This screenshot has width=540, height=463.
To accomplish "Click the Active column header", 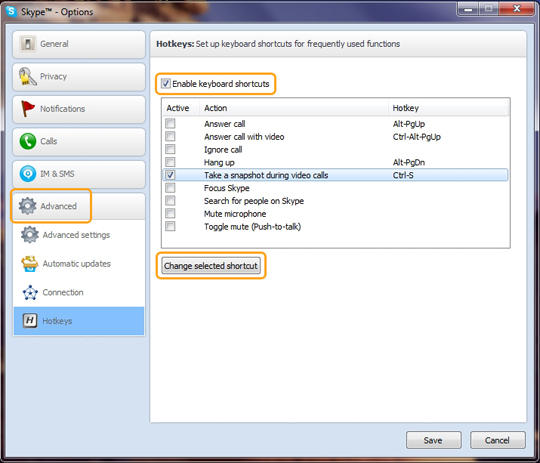I will tap(178, 108).
